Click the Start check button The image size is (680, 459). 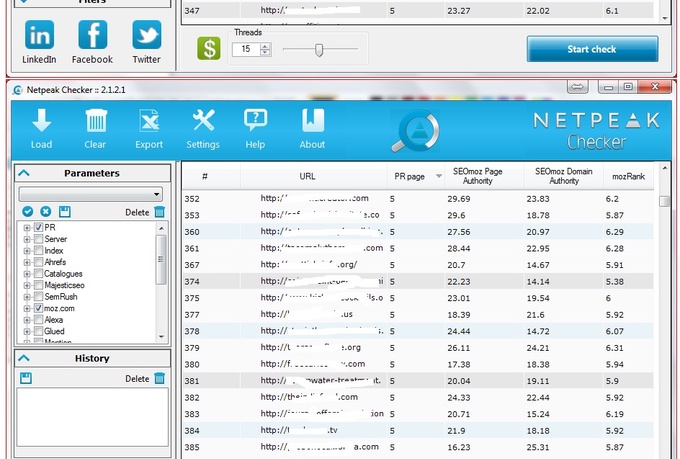point(592,49)
